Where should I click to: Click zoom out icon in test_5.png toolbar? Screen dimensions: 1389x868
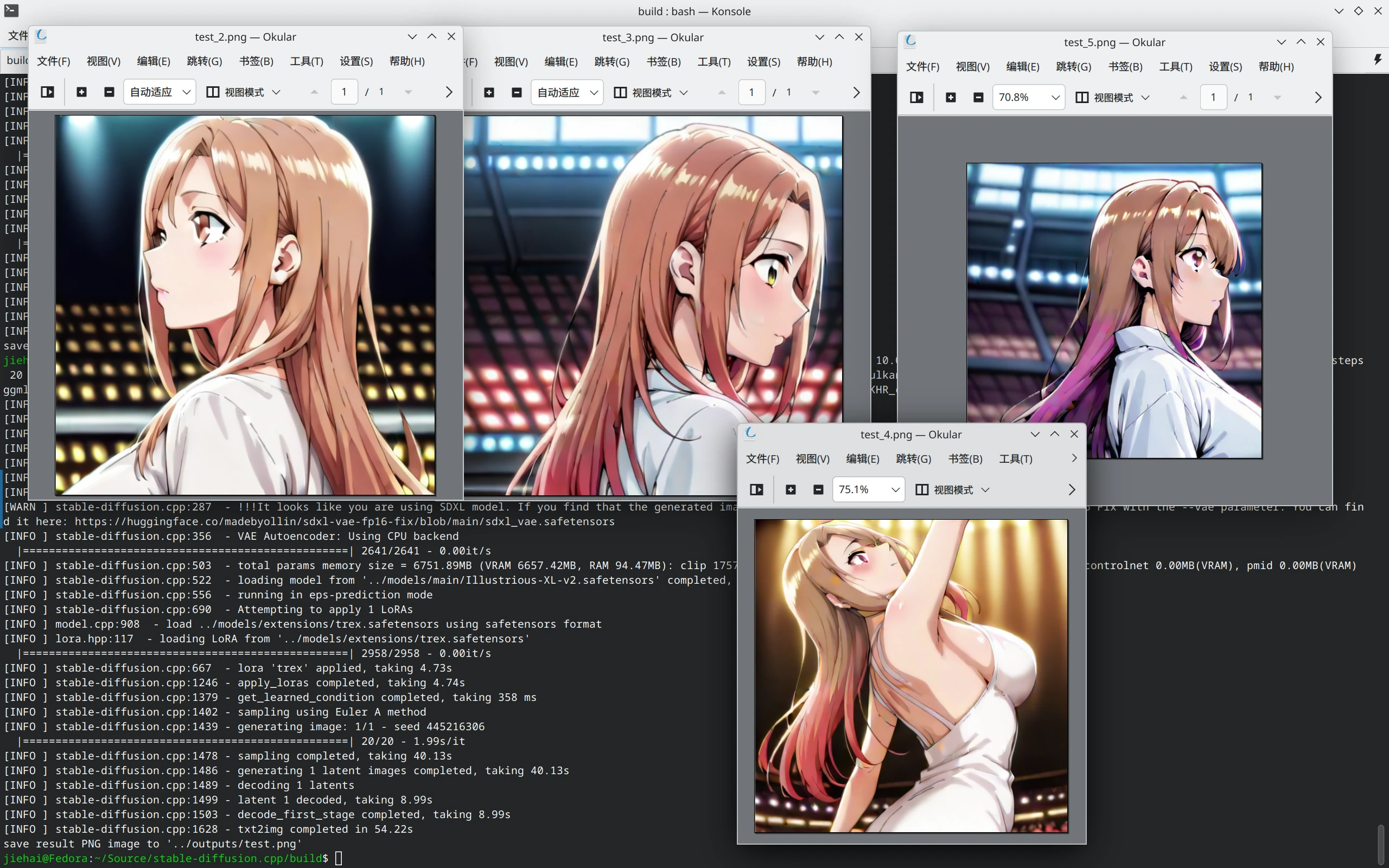point(979,98)
